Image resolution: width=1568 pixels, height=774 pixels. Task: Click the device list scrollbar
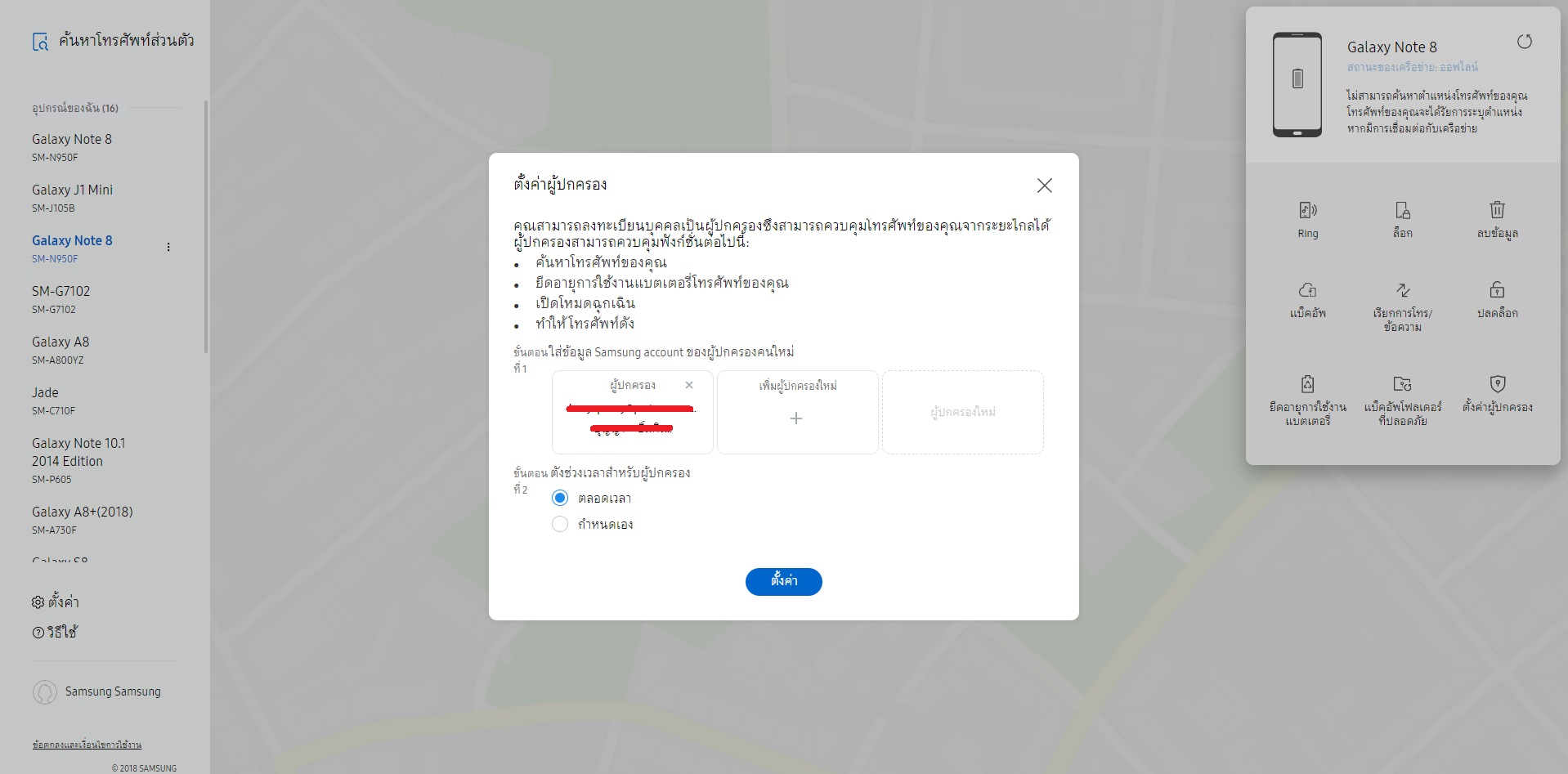[x=205, y=226]
